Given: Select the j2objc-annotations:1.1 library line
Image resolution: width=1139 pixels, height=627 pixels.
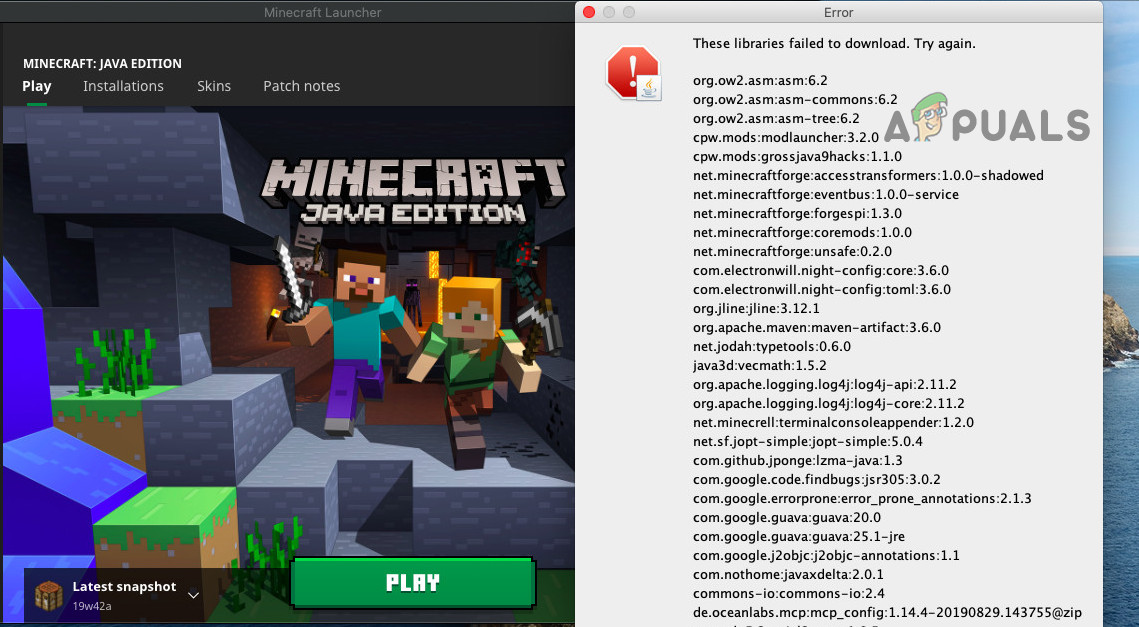Looking at the screenshot, I should coord(826,555).
